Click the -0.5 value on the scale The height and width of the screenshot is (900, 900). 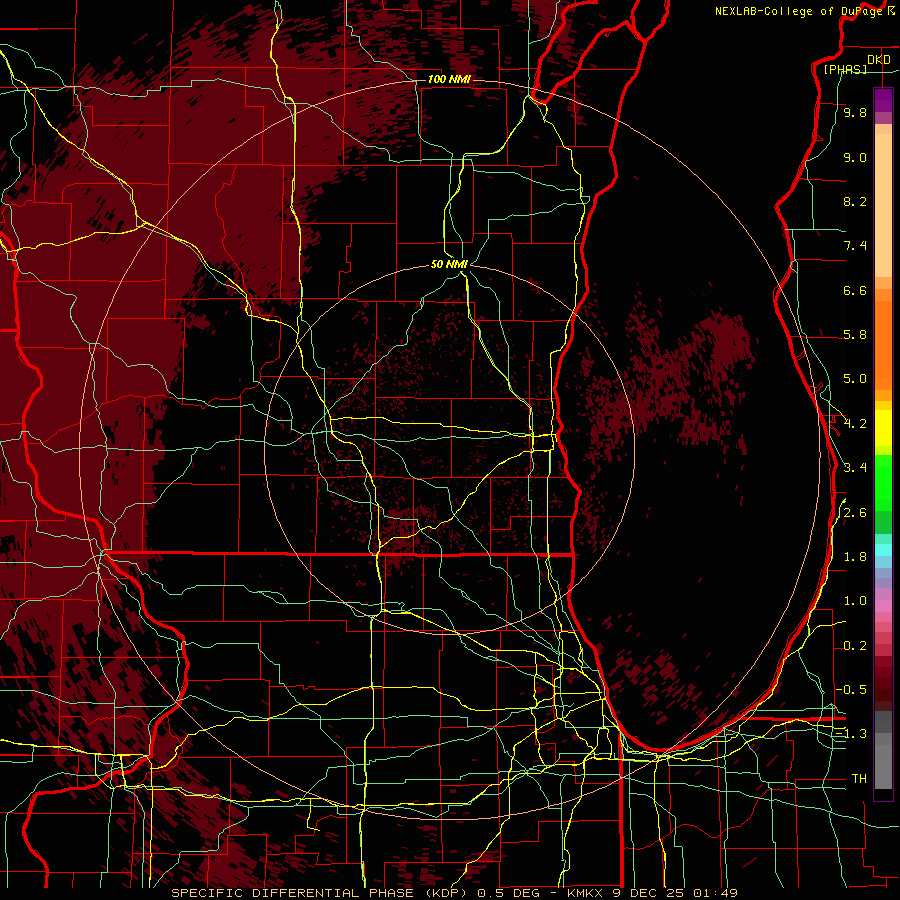[x=852, y=689]
